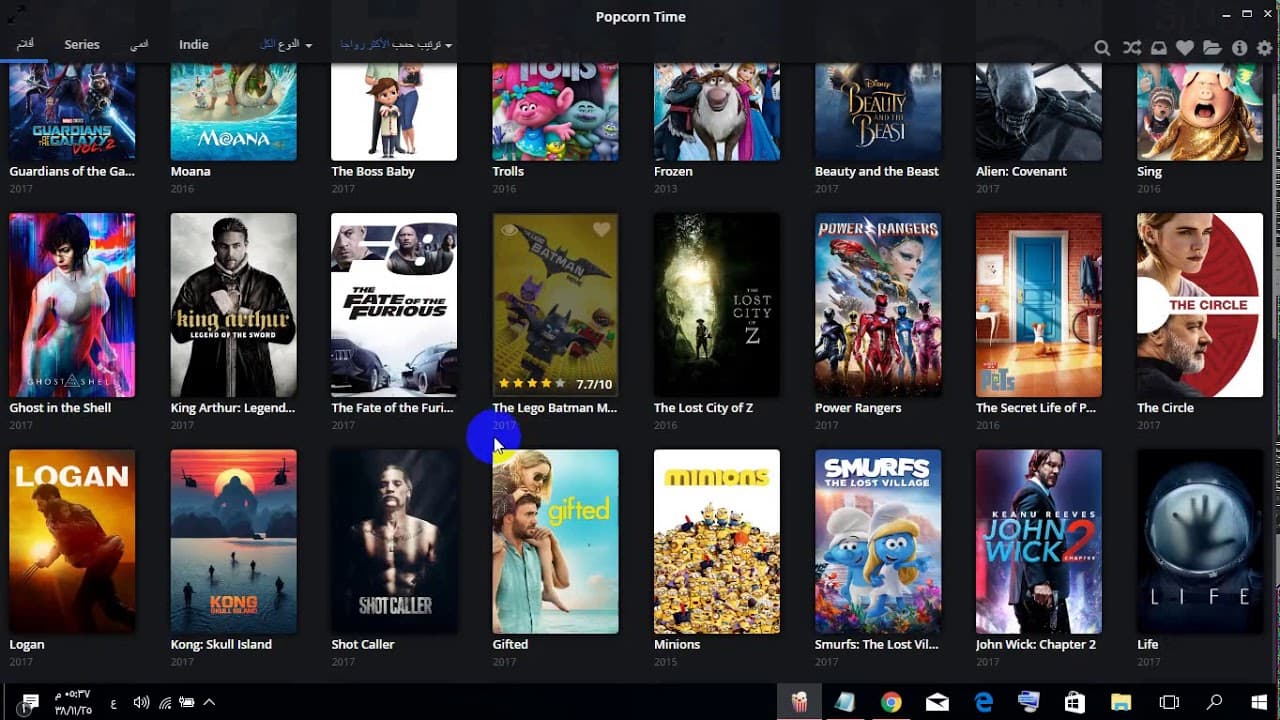Click the Sing title text
The height and width of the screenshot is (720, 1280).
(x=1149, y=171)
